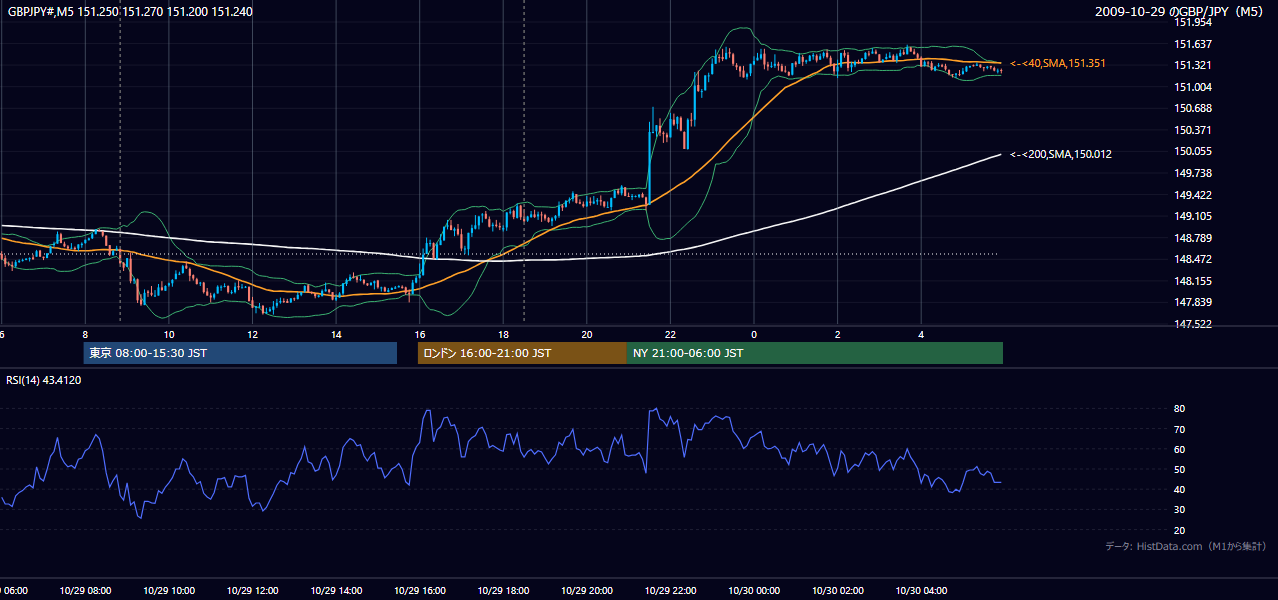
Task: Click hour tick 22 under the price chart
Action: click(671, 334)
